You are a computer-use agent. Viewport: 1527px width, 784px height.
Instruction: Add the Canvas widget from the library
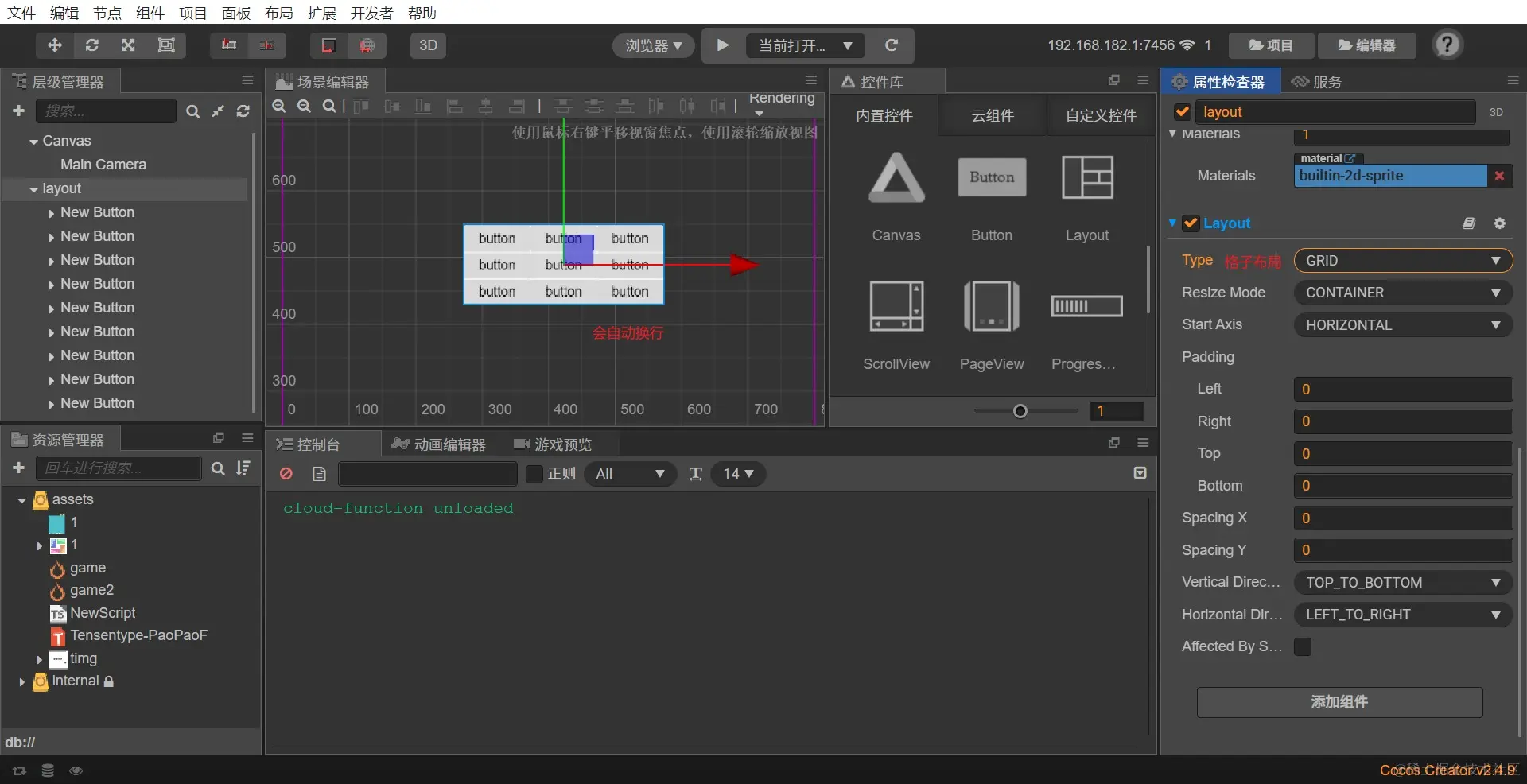tap(896, 196)
